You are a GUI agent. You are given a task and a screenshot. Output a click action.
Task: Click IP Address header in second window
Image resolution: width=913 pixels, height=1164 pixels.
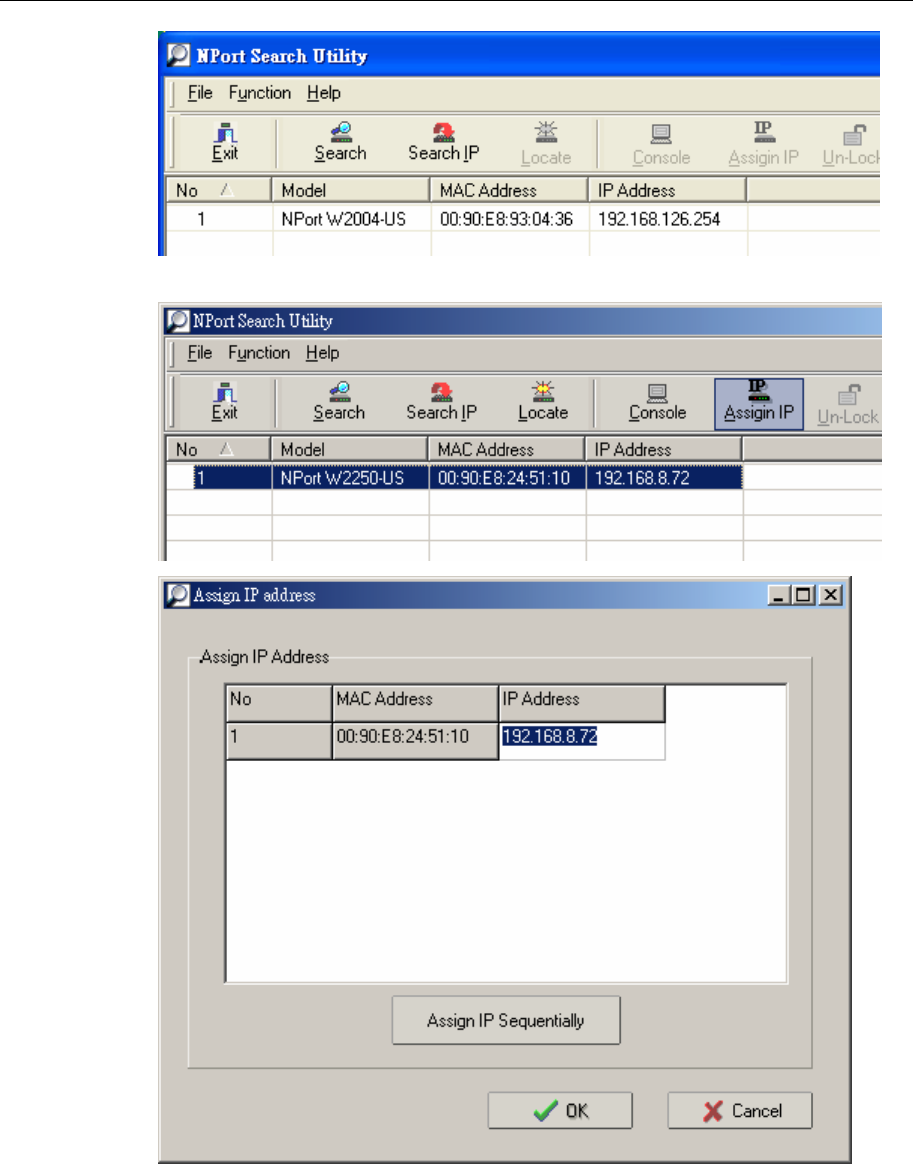[x=664, y=449]
